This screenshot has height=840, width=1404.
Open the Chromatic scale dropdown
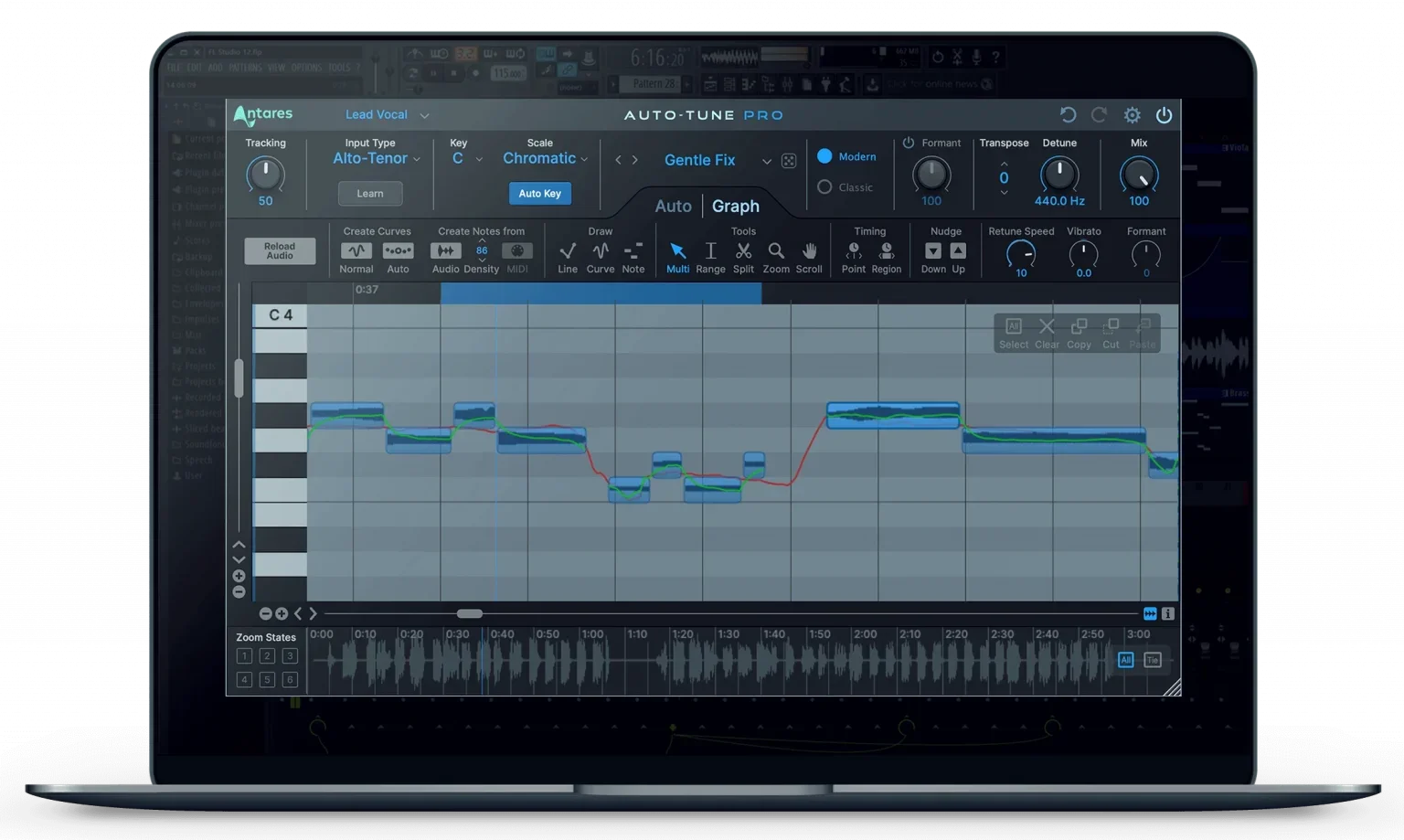click(x=546, y=158)
